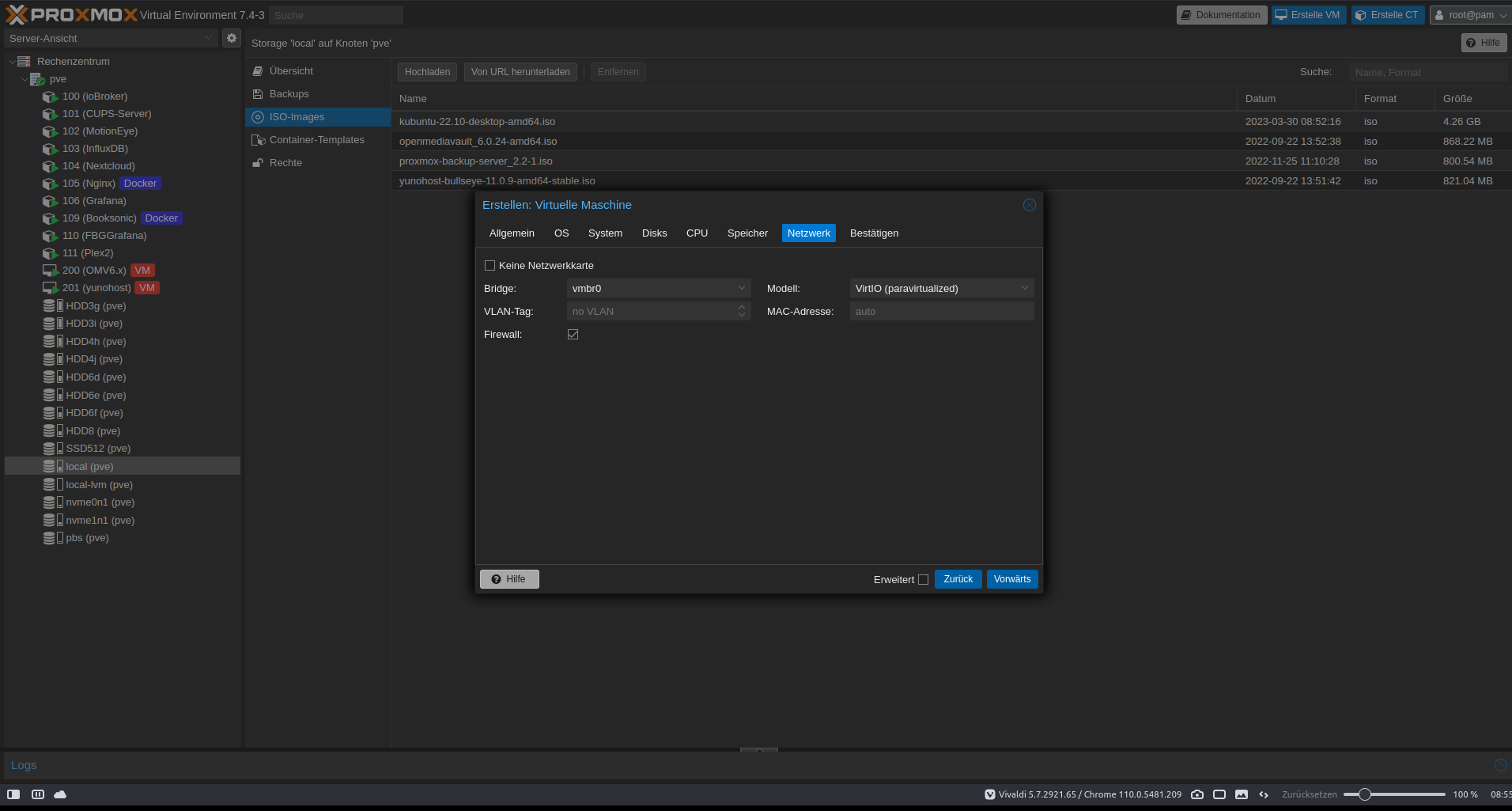Click storage icon of pbs (pve)
Image resolution: width=1512 pixels, height=811 pixels.
point(53,538)
